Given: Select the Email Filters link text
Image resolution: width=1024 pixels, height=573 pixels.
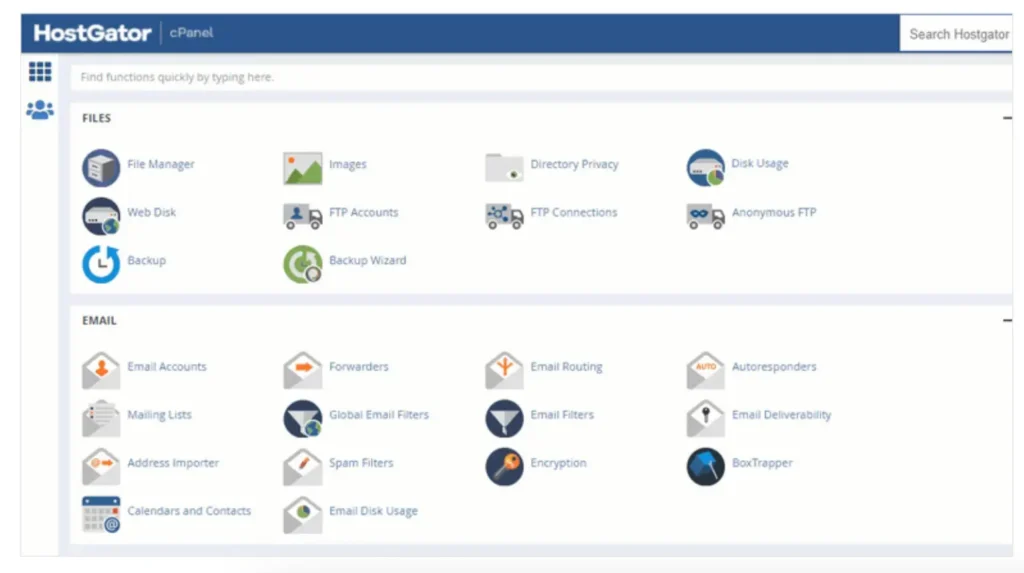Looking at the screenshot, I should click(x=562, y=414).
